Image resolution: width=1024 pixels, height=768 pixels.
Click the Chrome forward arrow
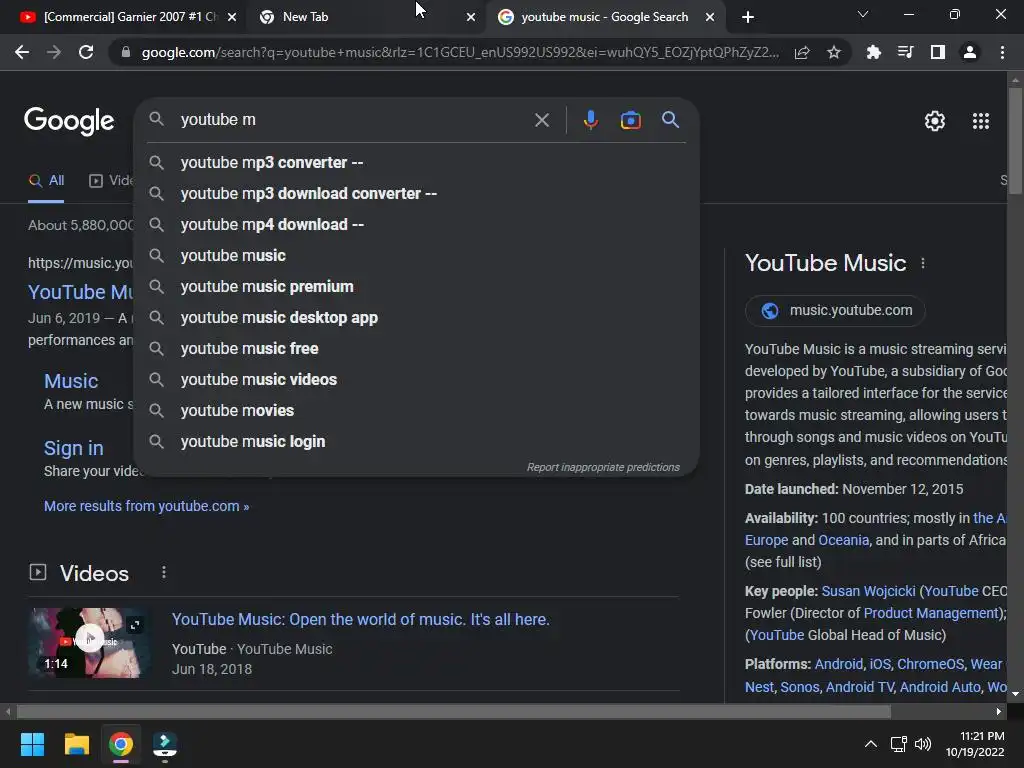[54, 52]
